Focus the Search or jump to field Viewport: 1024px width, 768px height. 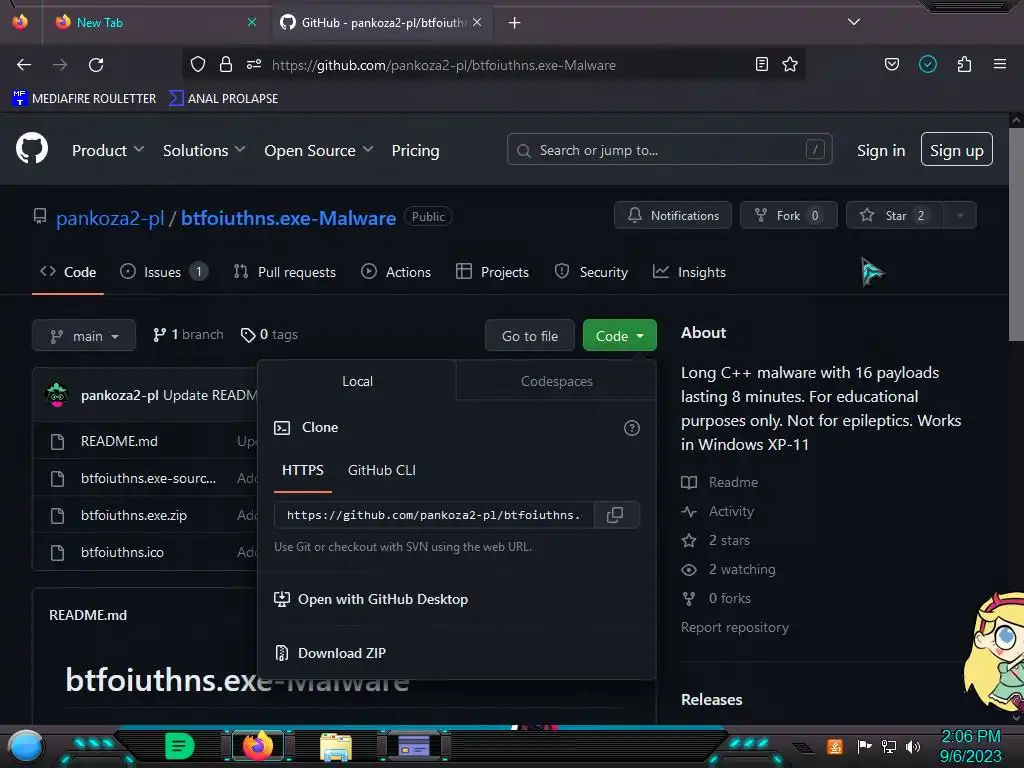[669, 150]
